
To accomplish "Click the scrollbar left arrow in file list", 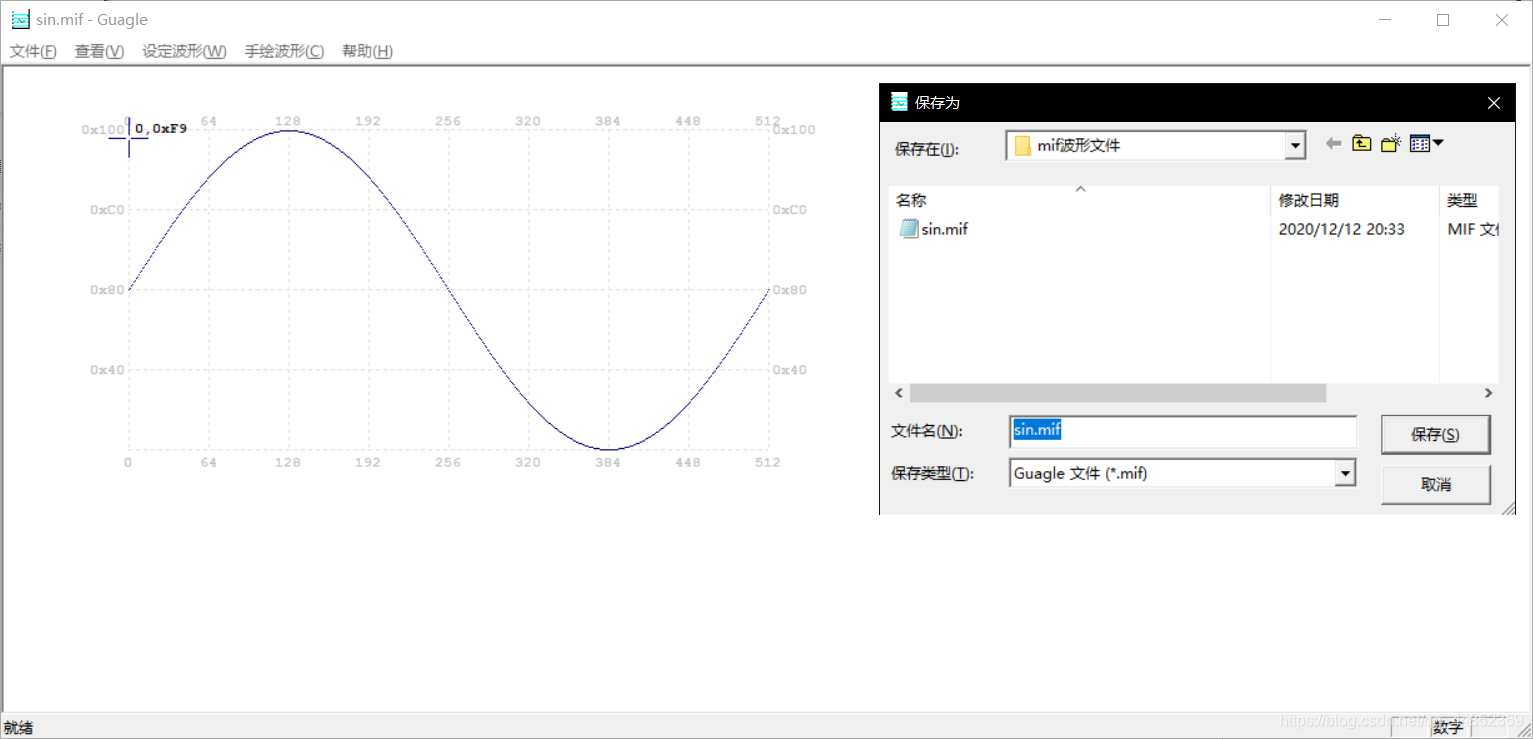I will click(898, 393).
